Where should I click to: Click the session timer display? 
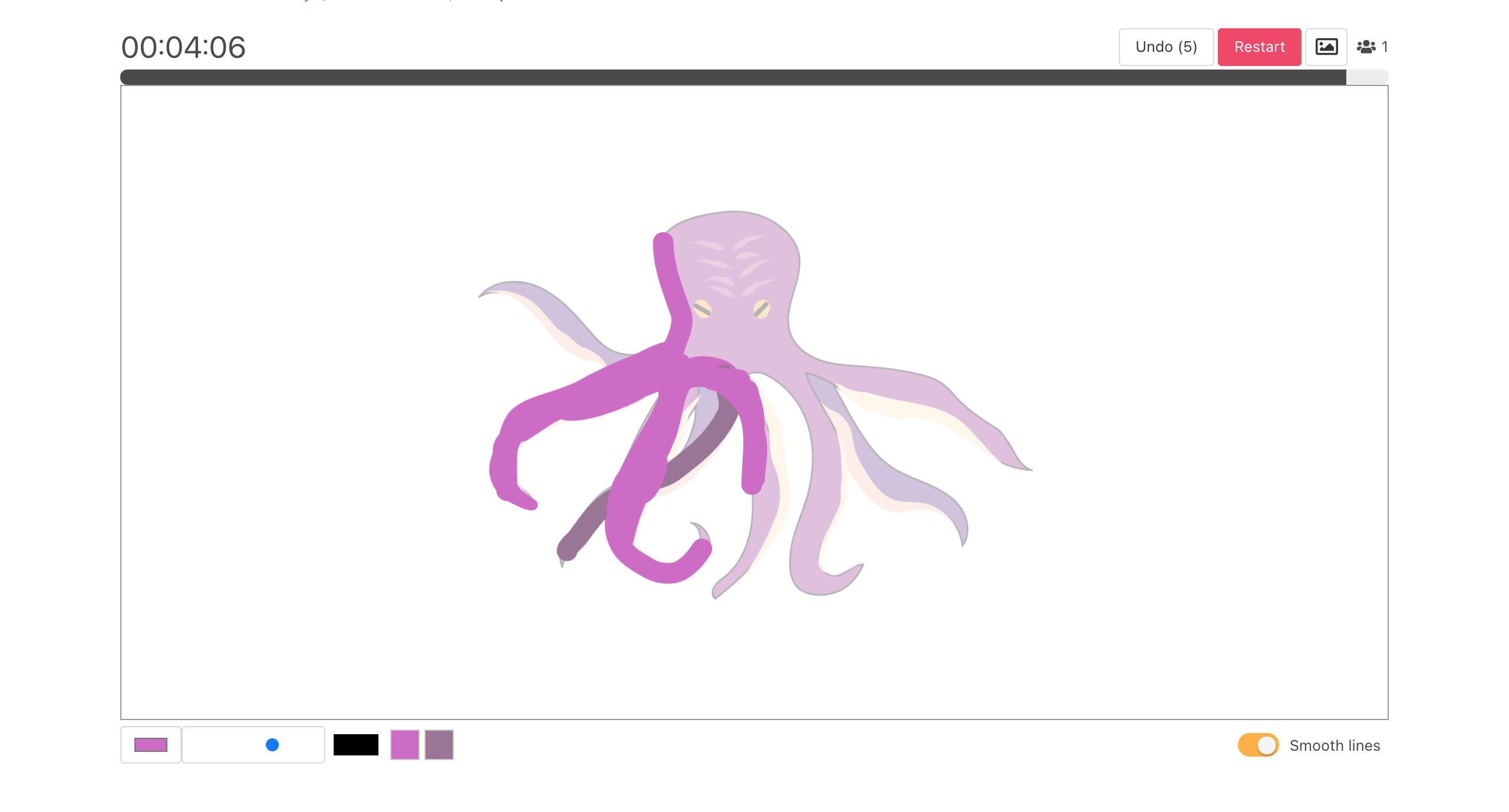[x=183, y=47]
